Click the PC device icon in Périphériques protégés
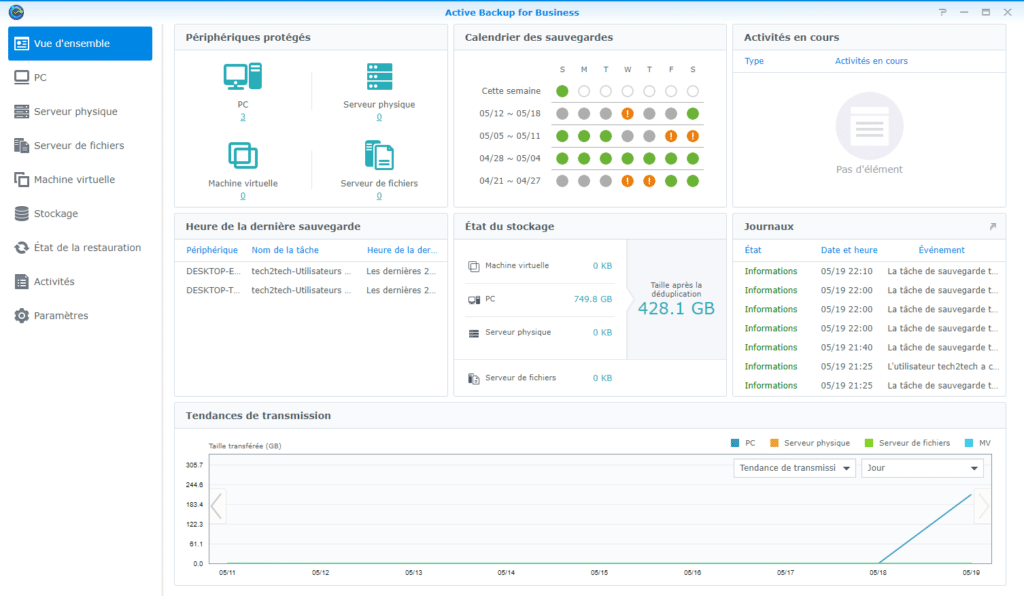 242,77
